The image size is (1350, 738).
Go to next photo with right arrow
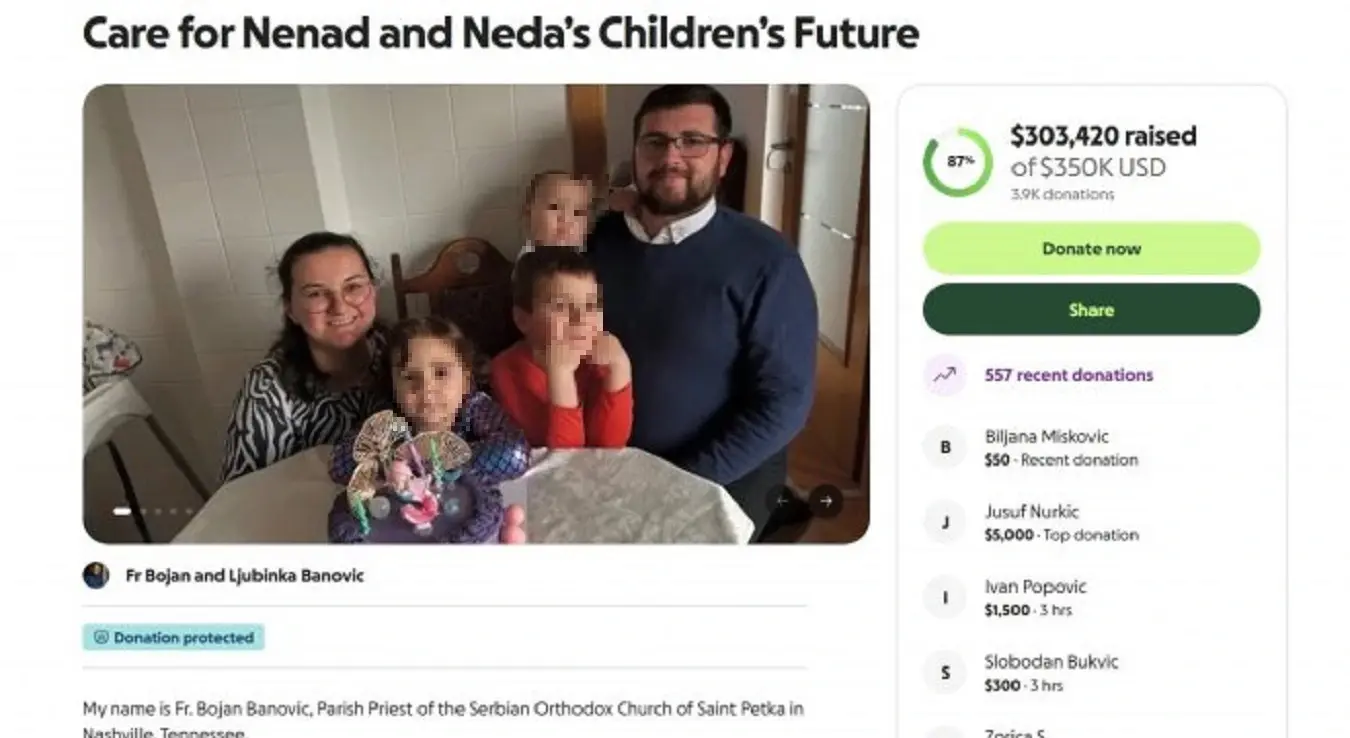825,500
